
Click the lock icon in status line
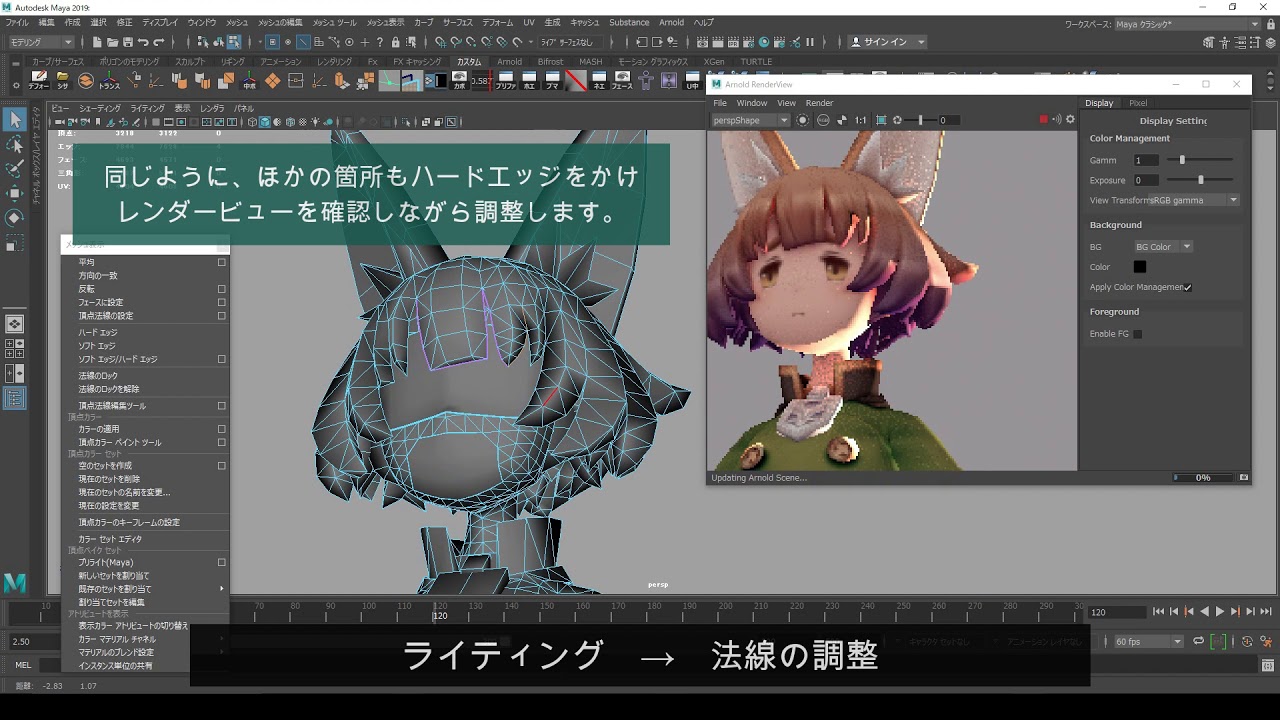396,42
